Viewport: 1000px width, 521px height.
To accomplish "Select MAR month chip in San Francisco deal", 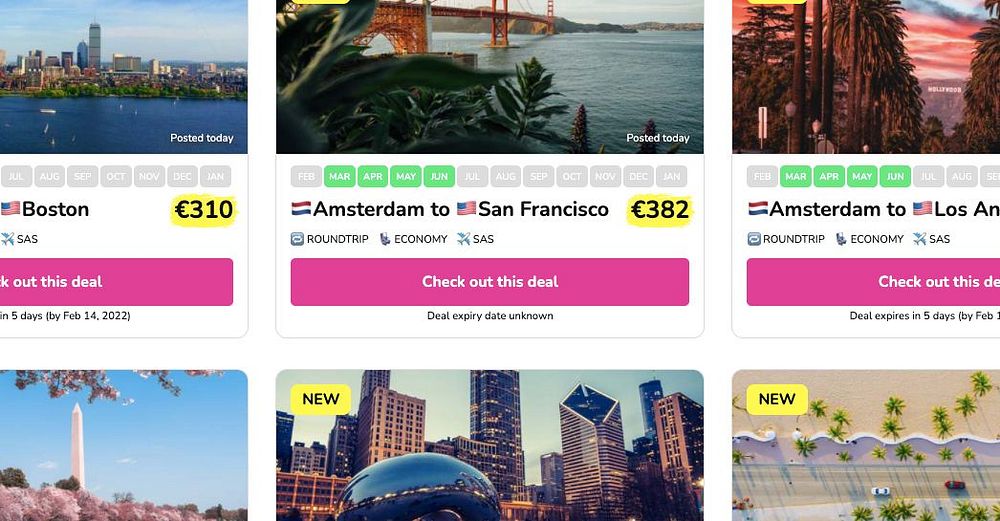I will point(339,177).
